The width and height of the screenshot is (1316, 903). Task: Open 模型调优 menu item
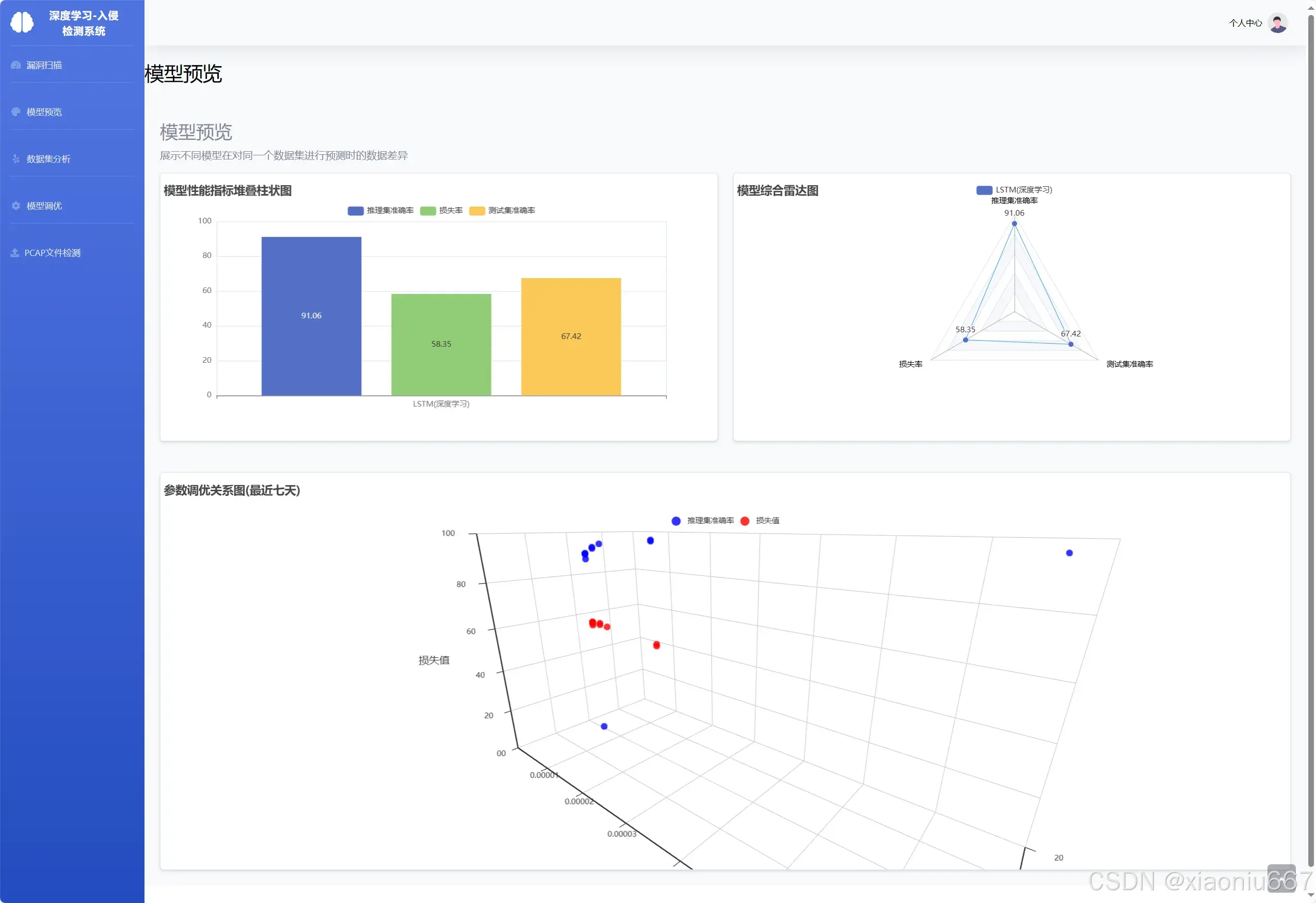tap(44, 206)
